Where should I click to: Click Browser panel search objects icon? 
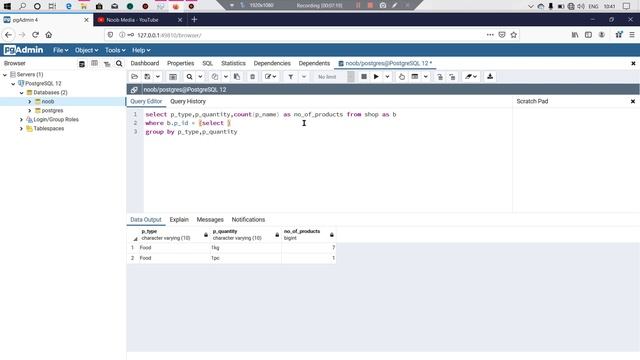tap(119, 64)
